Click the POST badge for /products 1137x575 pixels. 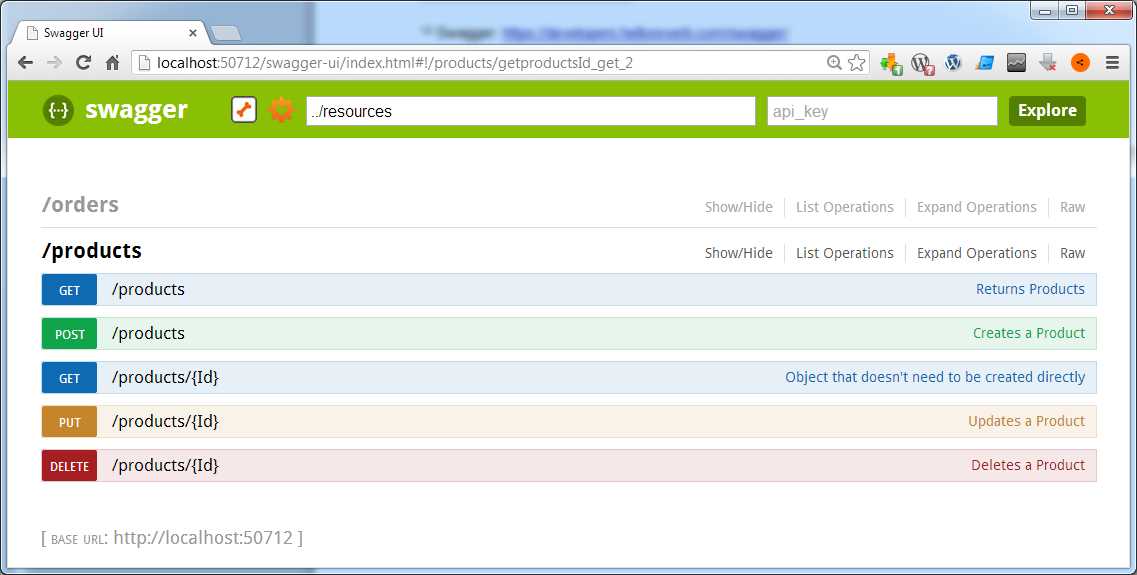click(x=69, y=334)
